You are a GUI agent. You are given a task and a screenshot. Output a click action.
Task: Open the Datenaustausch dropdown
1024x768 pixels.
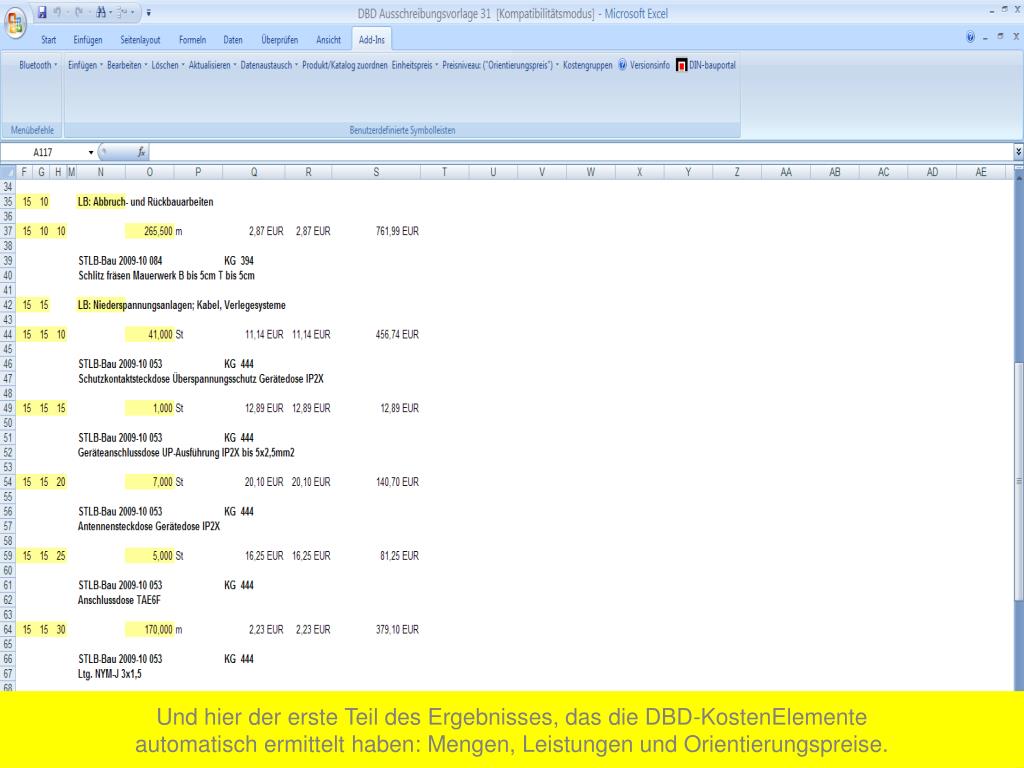[x=268, y=65]
